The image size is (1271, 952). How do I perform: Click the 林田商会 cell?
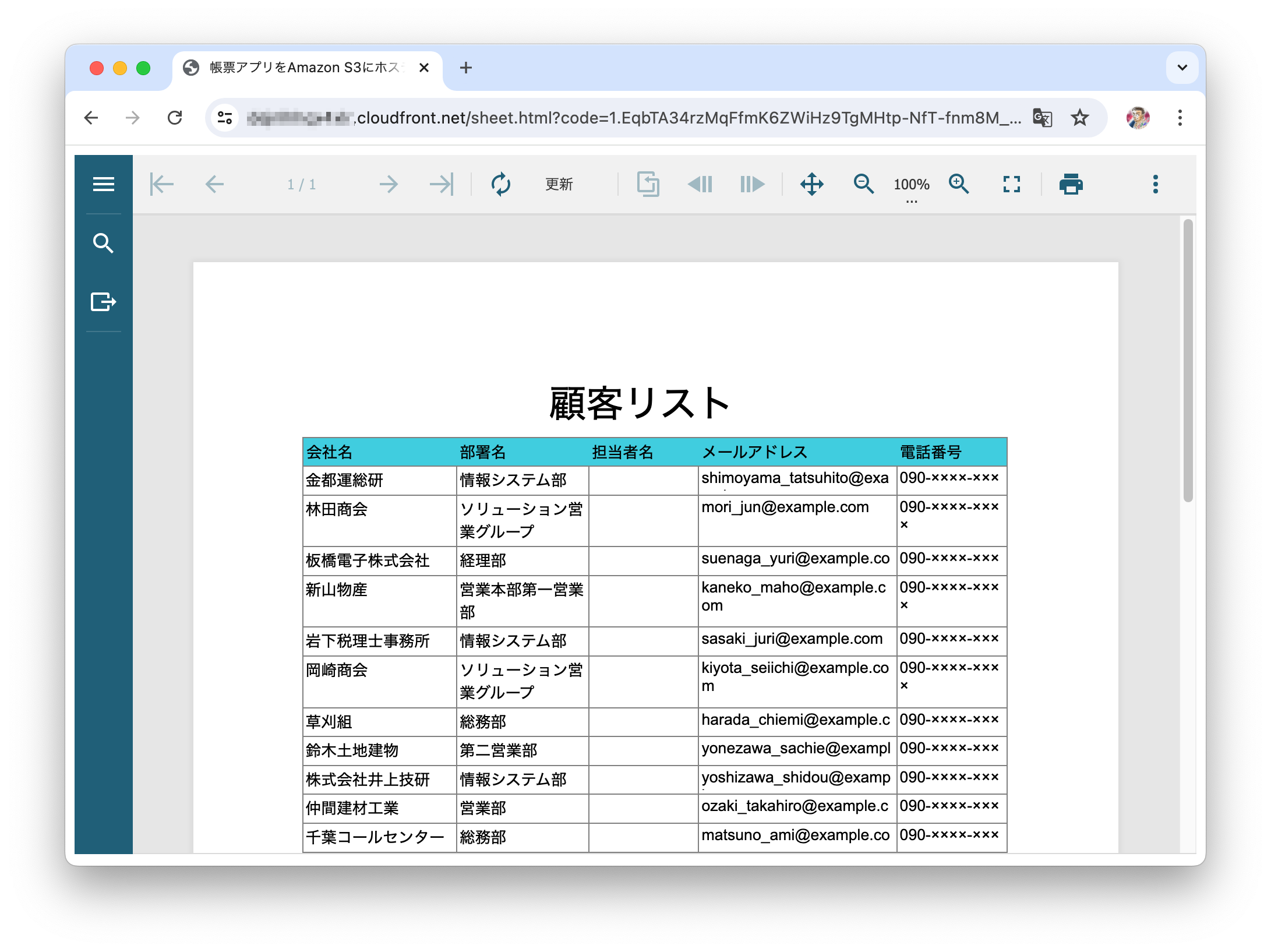click(x=380, y=521)
